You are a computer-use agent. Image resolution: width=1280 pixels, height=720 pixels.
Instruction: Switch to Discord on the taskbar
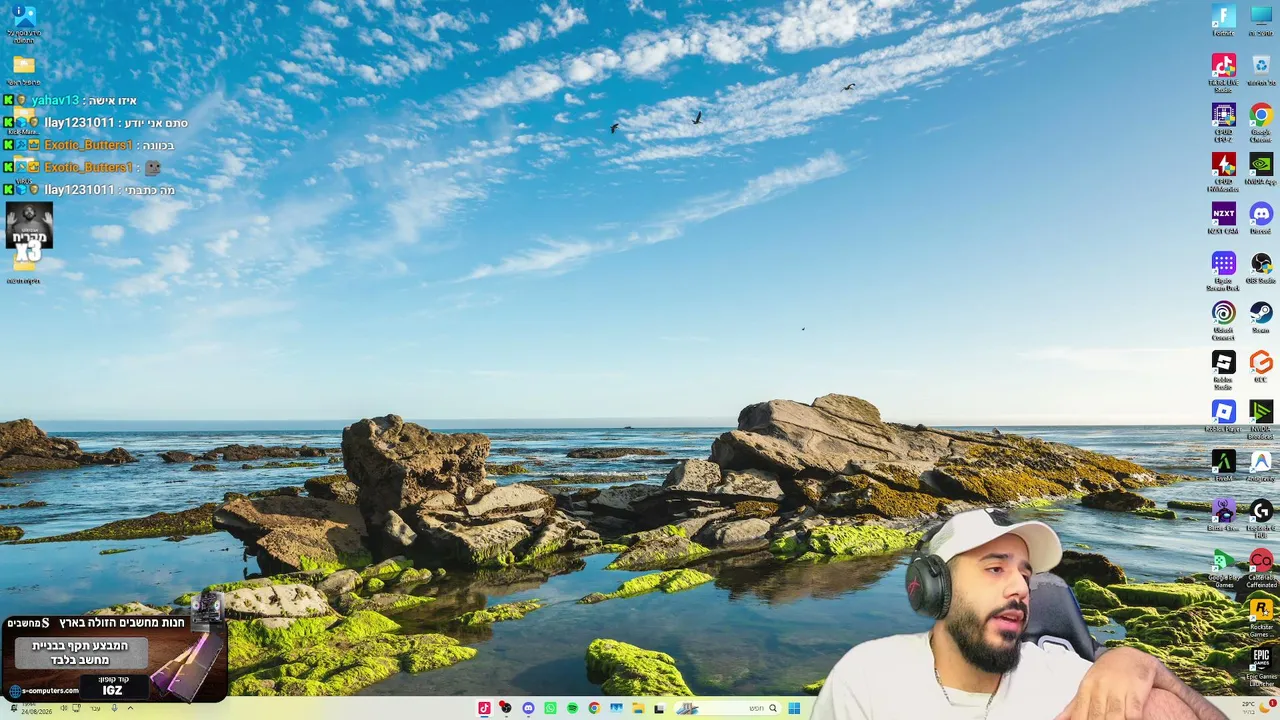[528, 708]
